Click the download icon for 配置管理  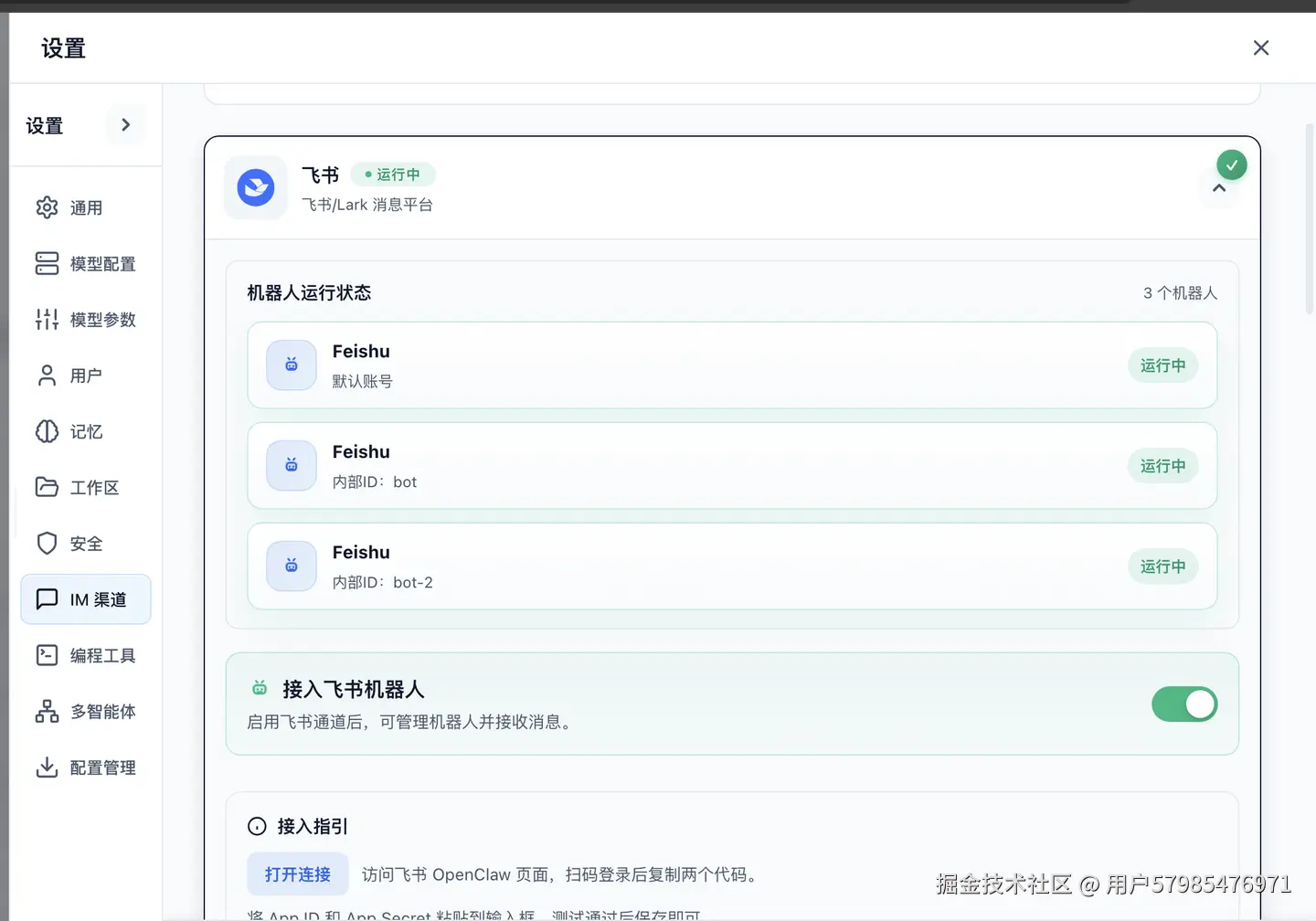click(x=47, y=767)
